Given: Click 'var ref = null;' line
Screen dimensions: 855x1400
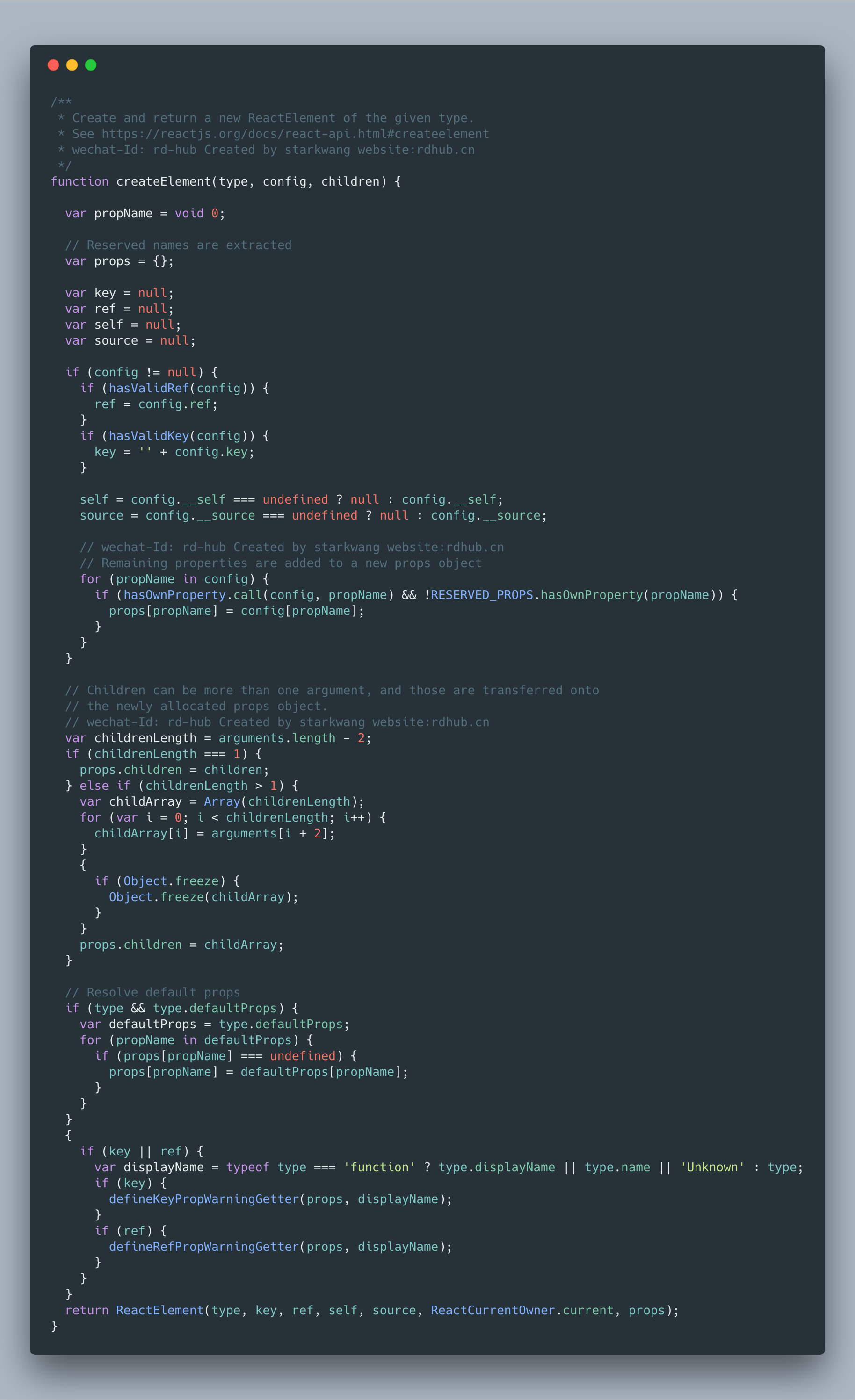Looking at the screenshot, I should click(x=119, y=309).
